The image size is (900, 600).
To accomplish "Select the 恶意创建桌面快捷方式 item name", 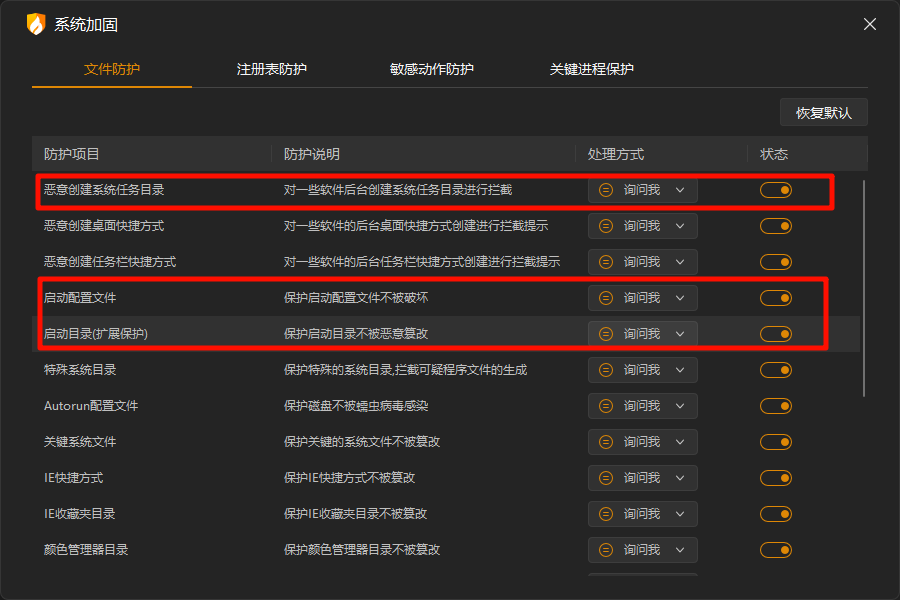I will (104, 226).
